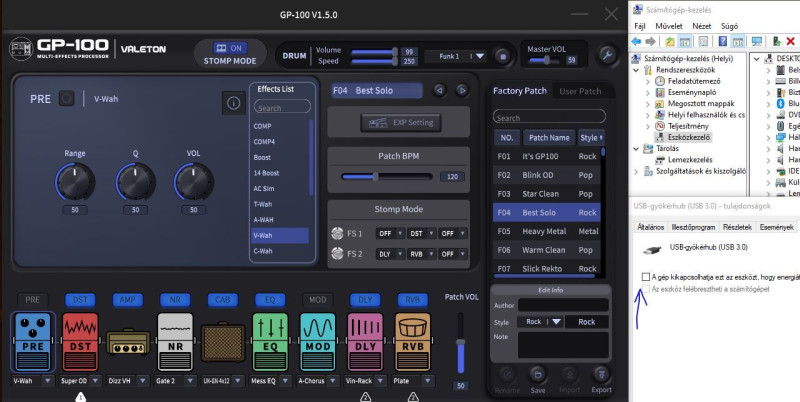Click the Factory Patch search field

pos(549,117)
